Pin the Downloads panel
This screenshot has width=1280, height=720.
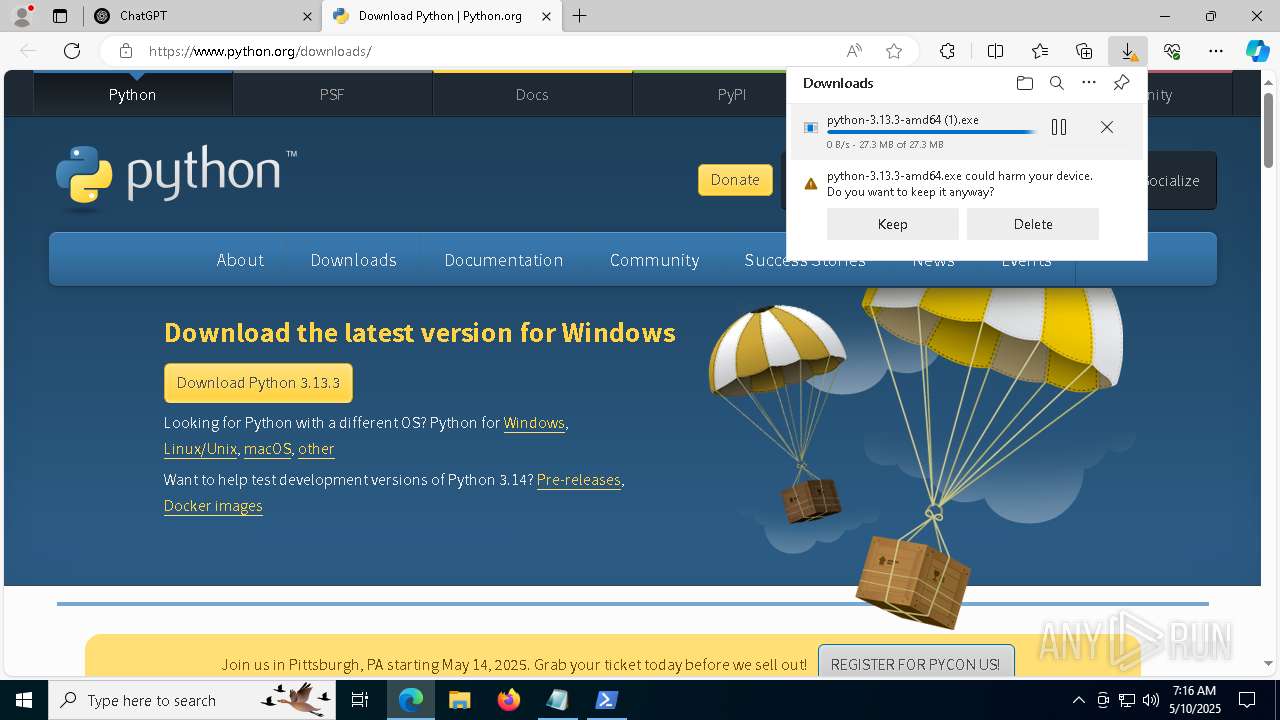tap(1121, 83)
